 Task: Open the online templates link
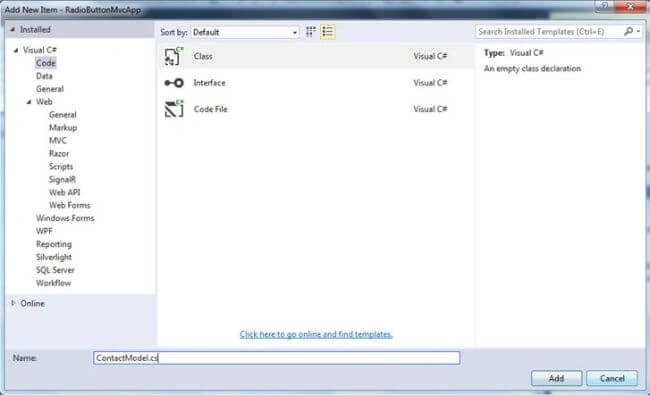coord(316,334)
